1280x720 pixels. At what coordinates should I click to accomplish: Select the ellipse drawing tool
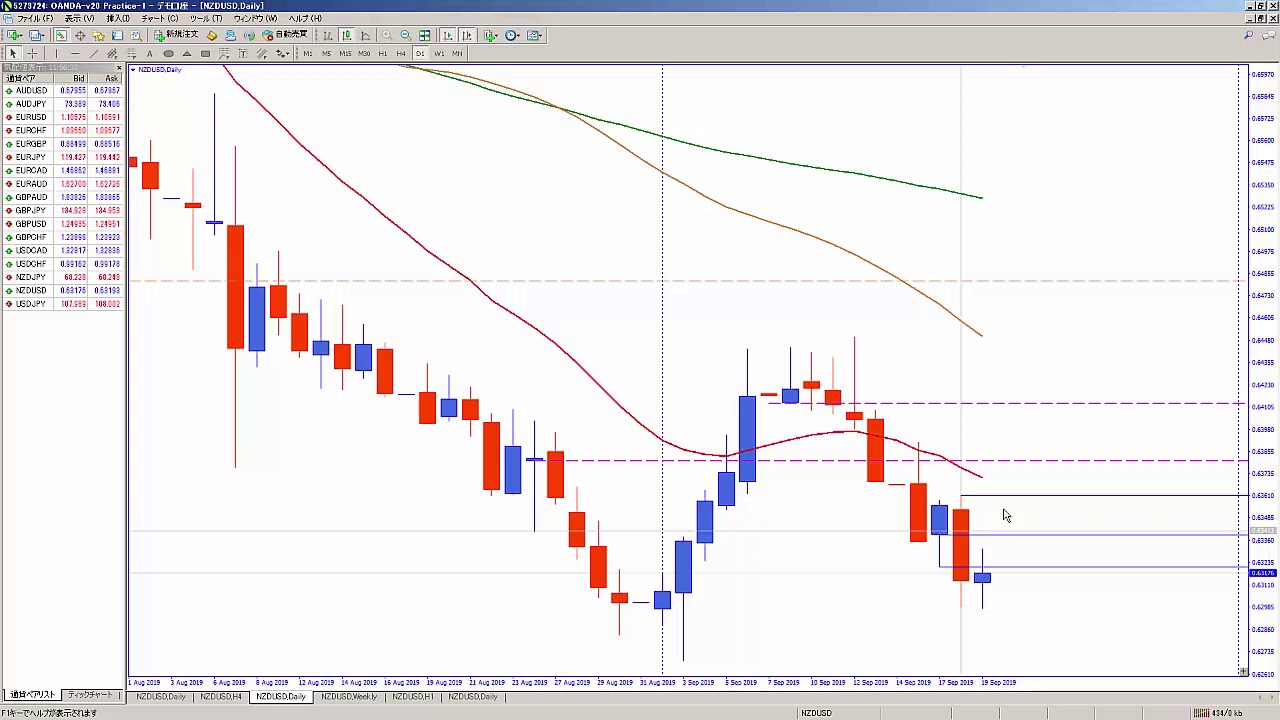[x=168, y=53]
